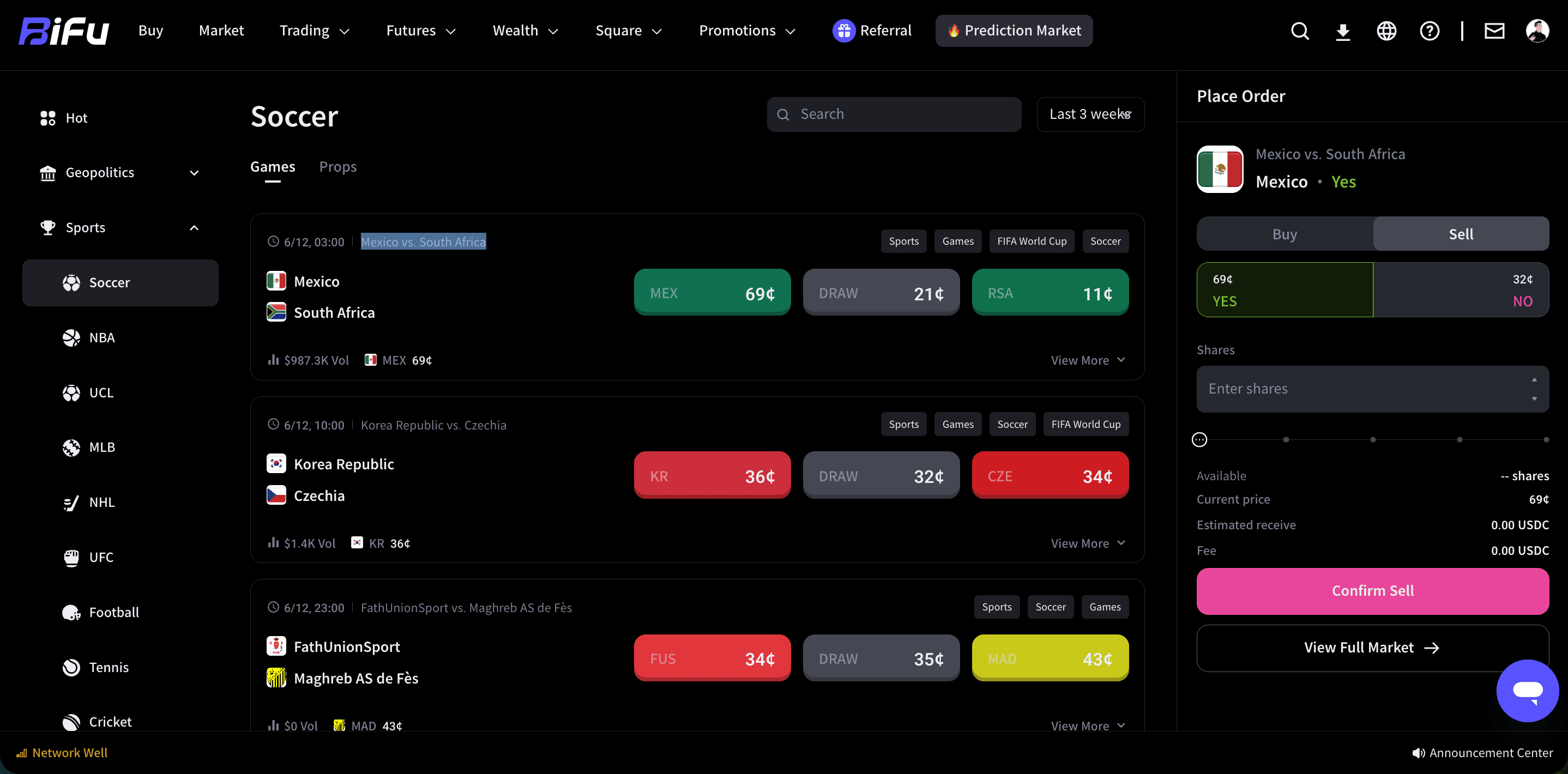Collapse the Sports category
Viewport: 1568px width, 774px height.
(120, 228)
